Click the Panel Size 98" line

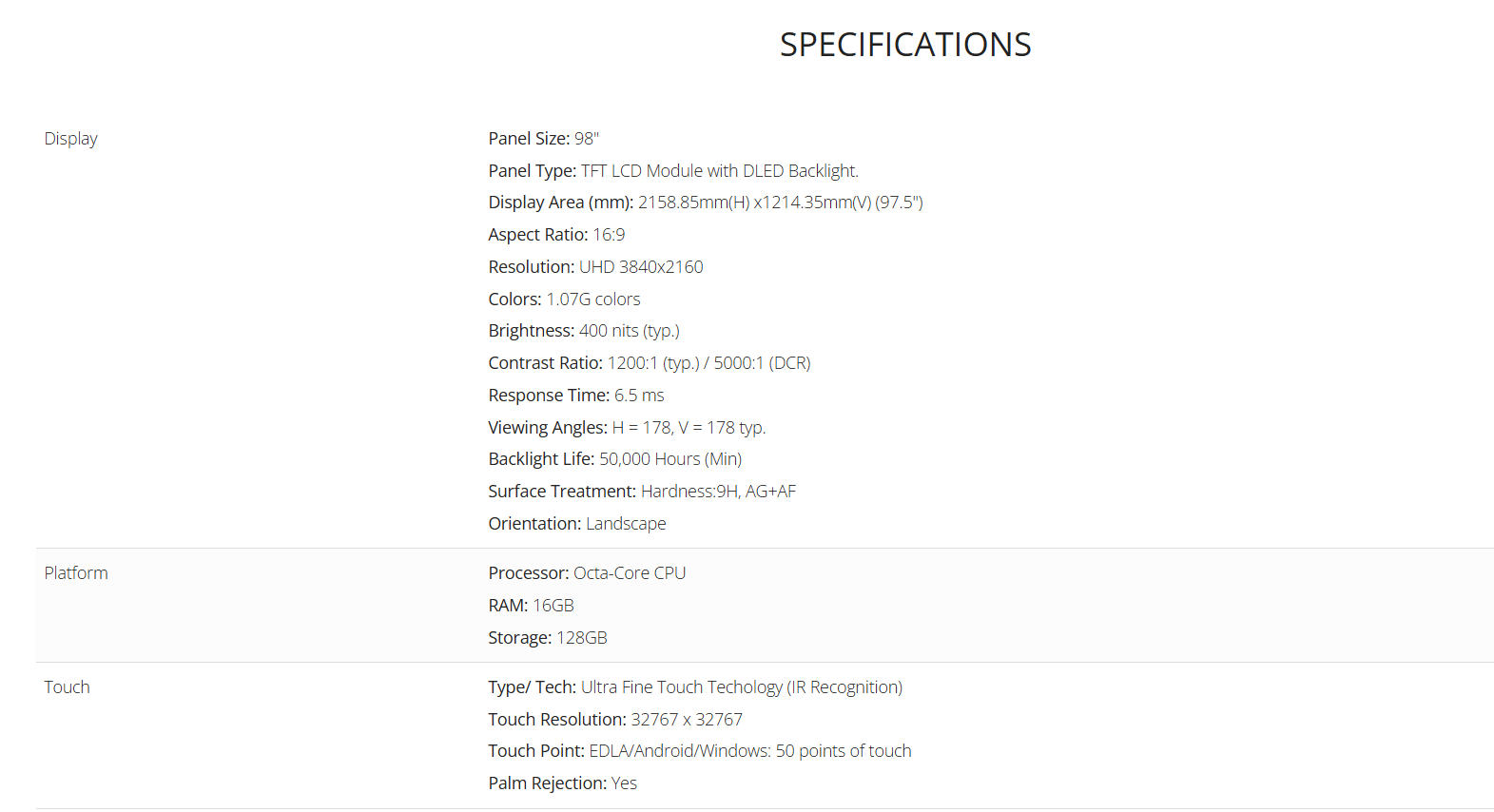(543, 139)
